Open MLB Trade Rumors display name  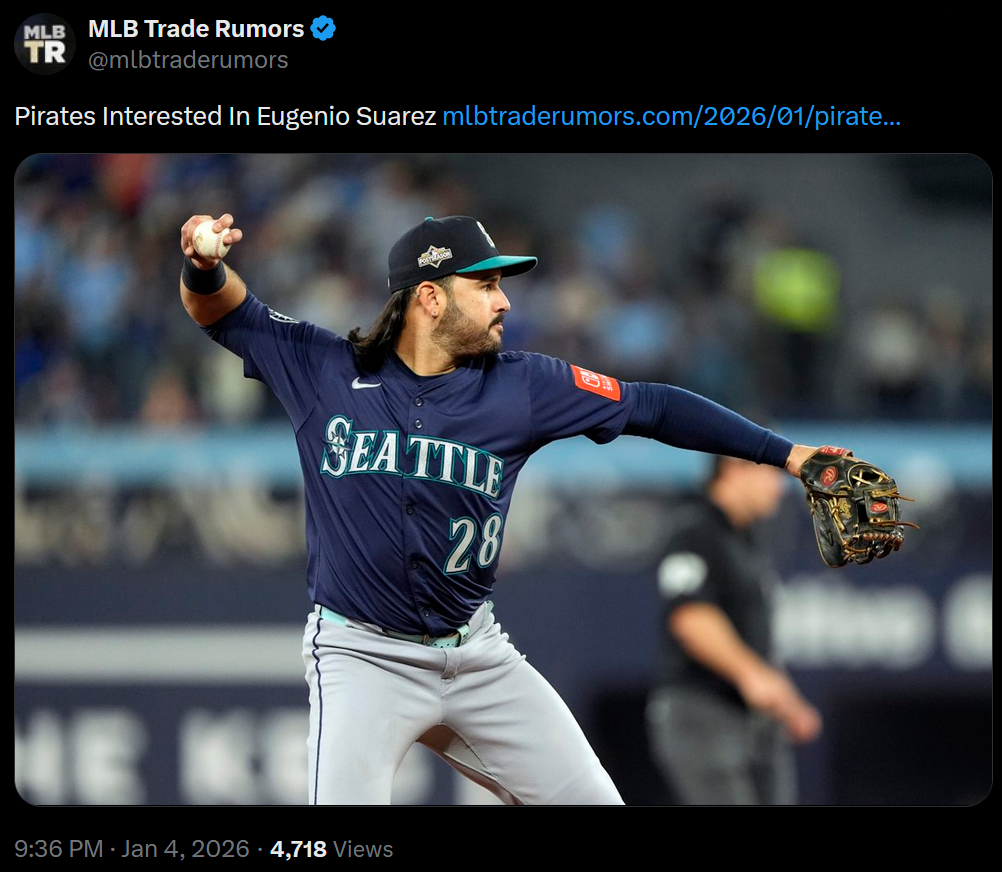[196, 29]
